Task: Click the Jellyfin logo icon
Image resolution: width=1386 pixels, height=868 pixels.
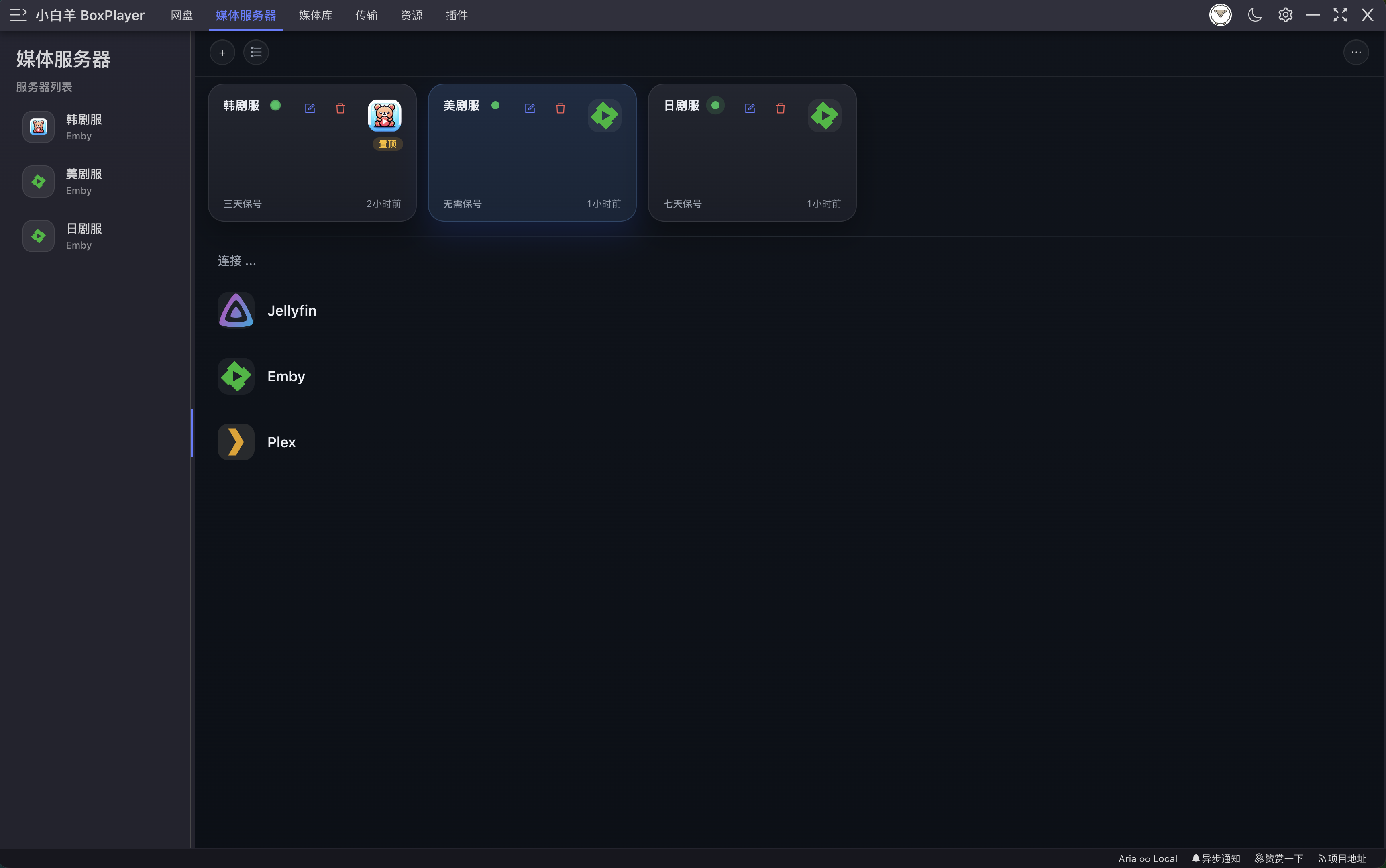Action: [x=236, y=311]
